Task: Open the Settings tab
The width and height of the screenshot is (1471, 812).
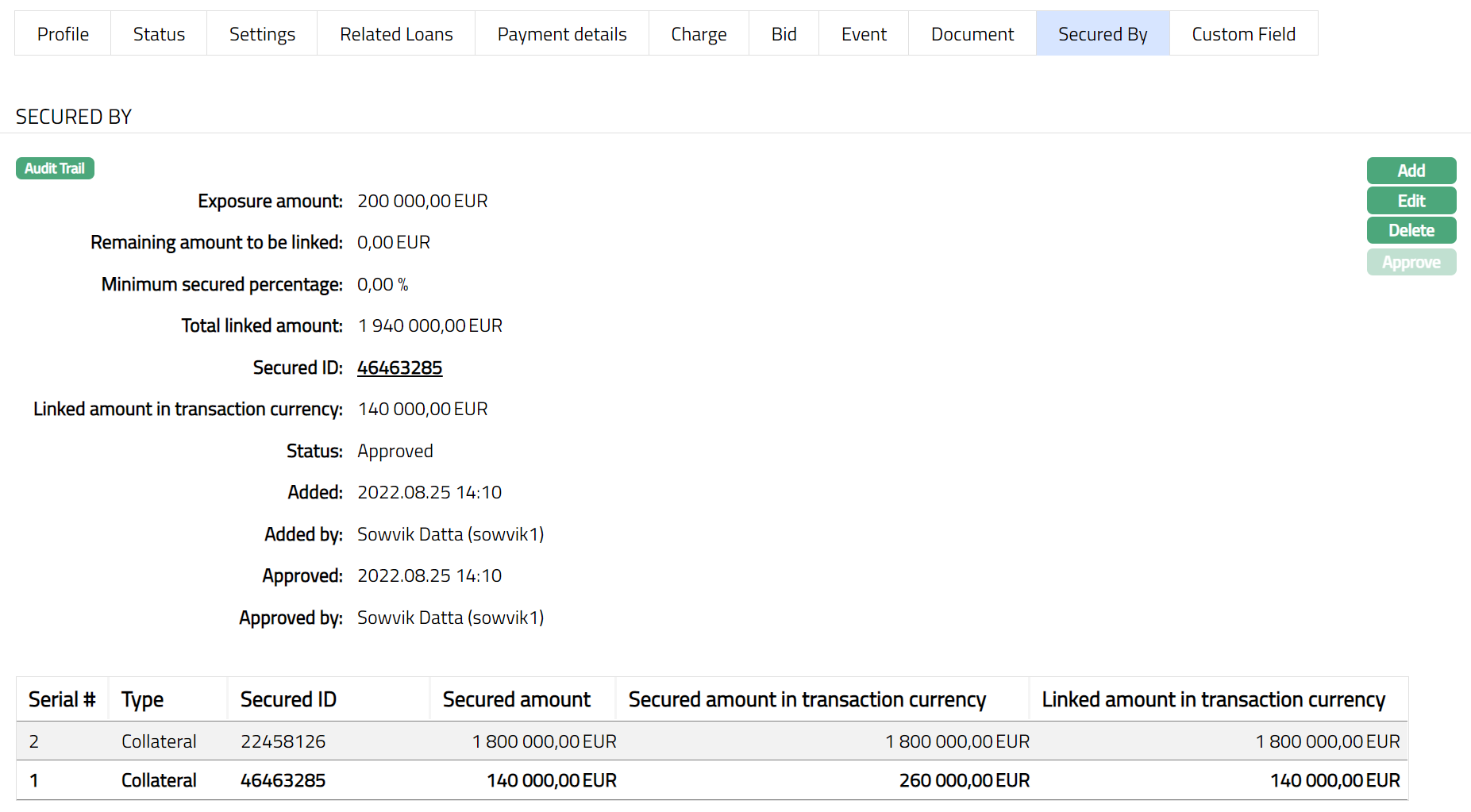Action: [262, 34]
